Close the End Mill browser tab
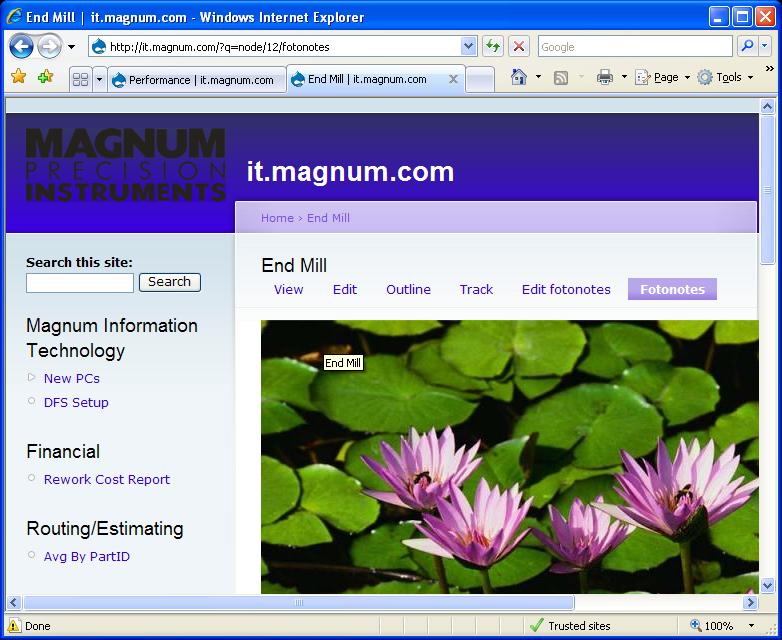Screen dimensions: 782x640 453,79
